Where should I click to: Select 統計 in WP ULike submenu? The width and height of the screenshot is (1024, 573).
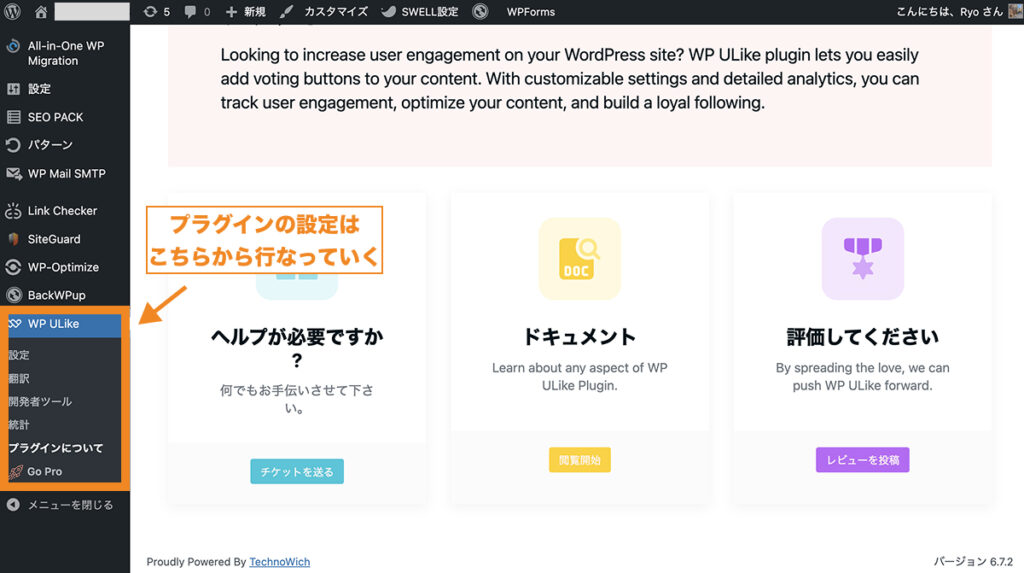(x=20, y=425)
